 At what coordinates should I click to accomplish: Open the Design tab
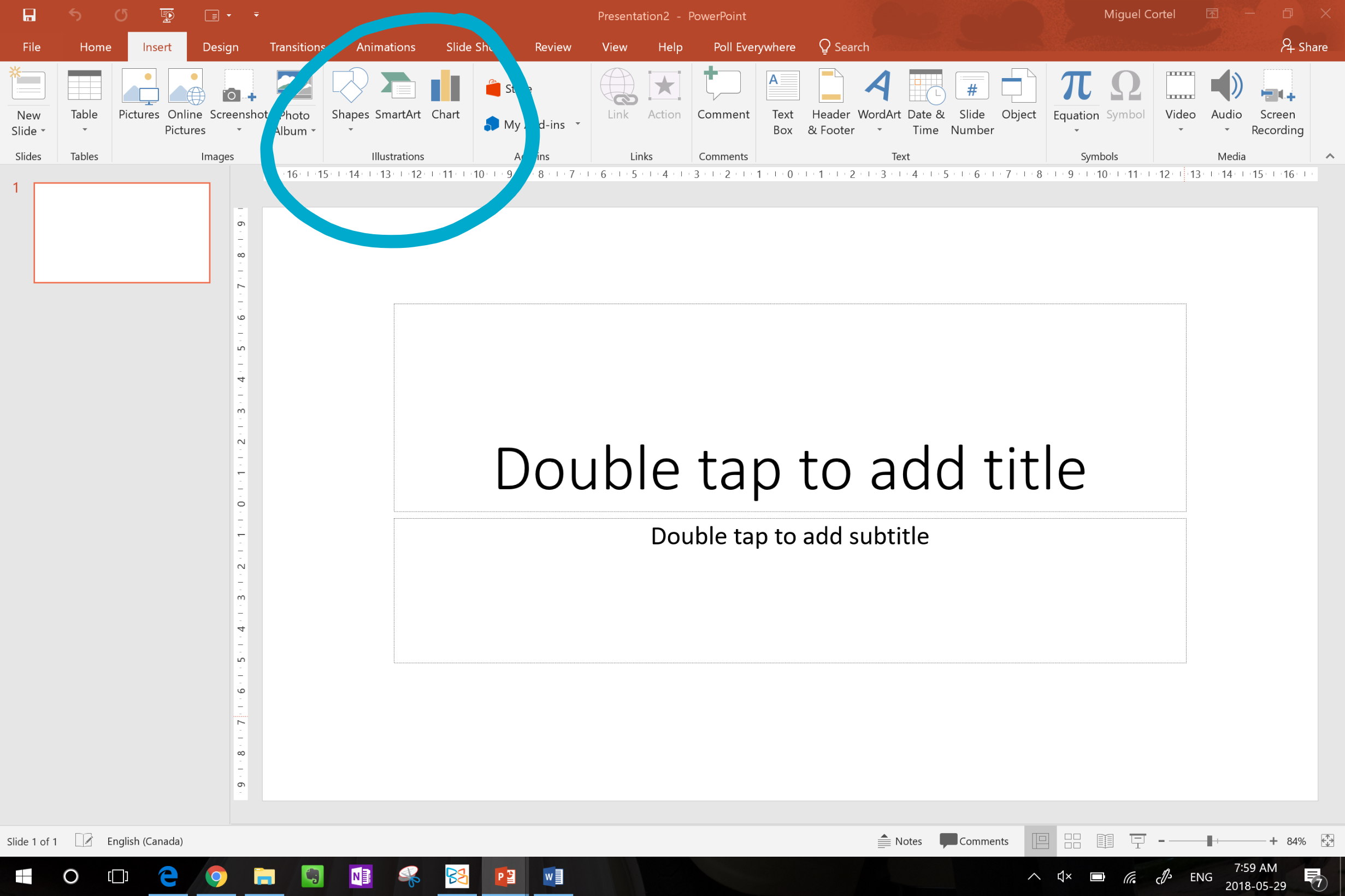[x=220, y=47]
